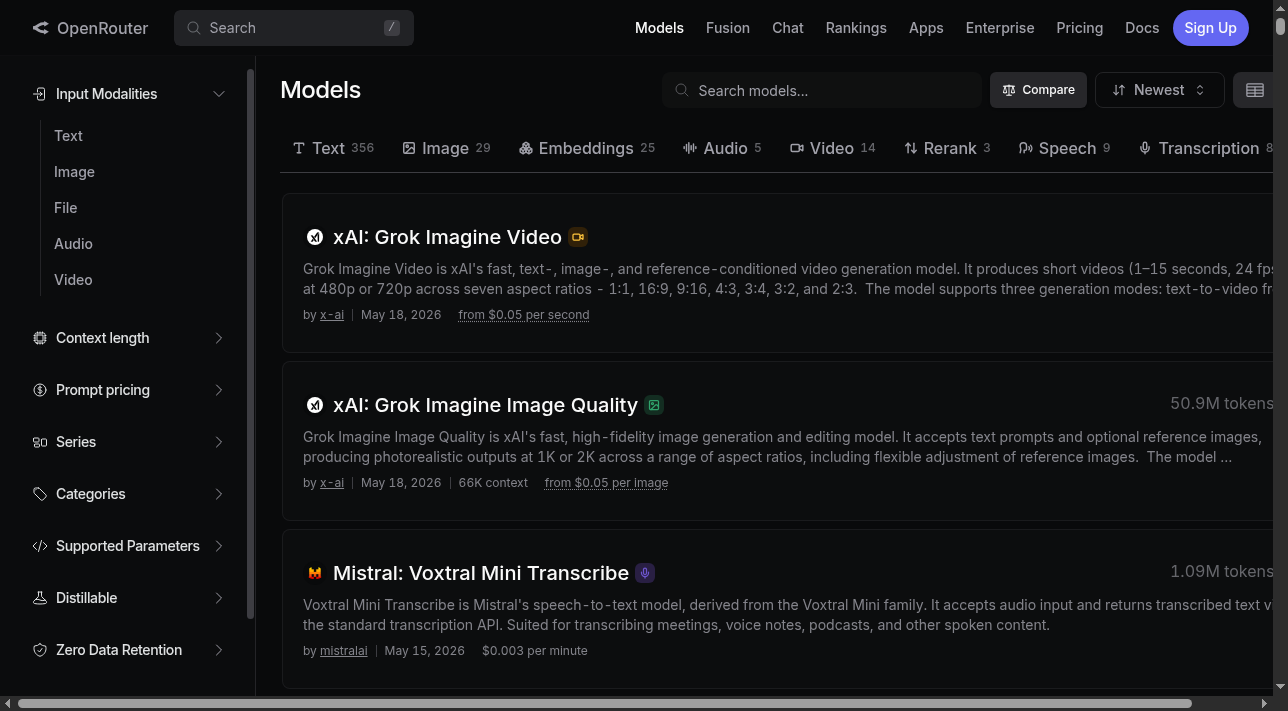Click the xAI logo on Grok Imagine Video
The image size is (1288, 711).
[315, 237]
